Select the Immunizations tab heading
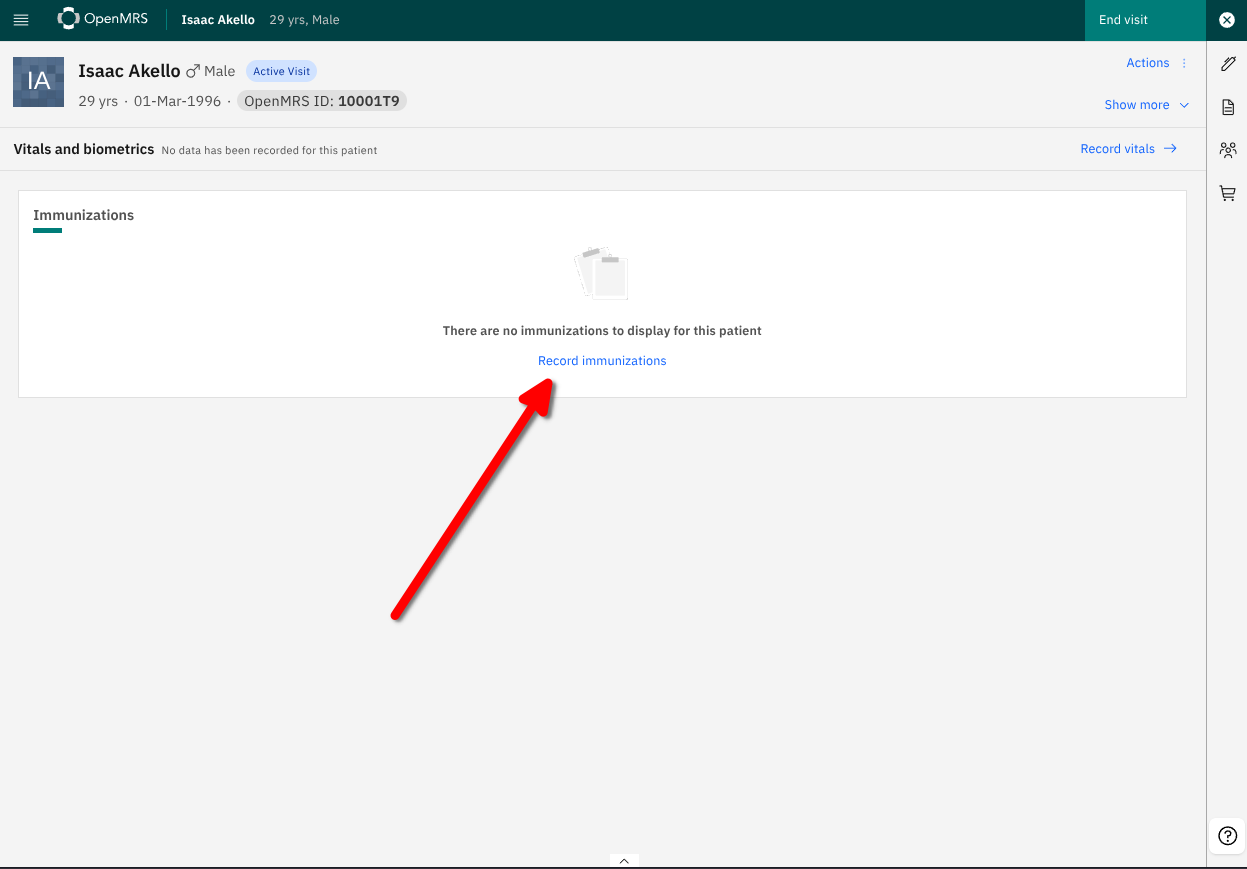 pos(83,215)
